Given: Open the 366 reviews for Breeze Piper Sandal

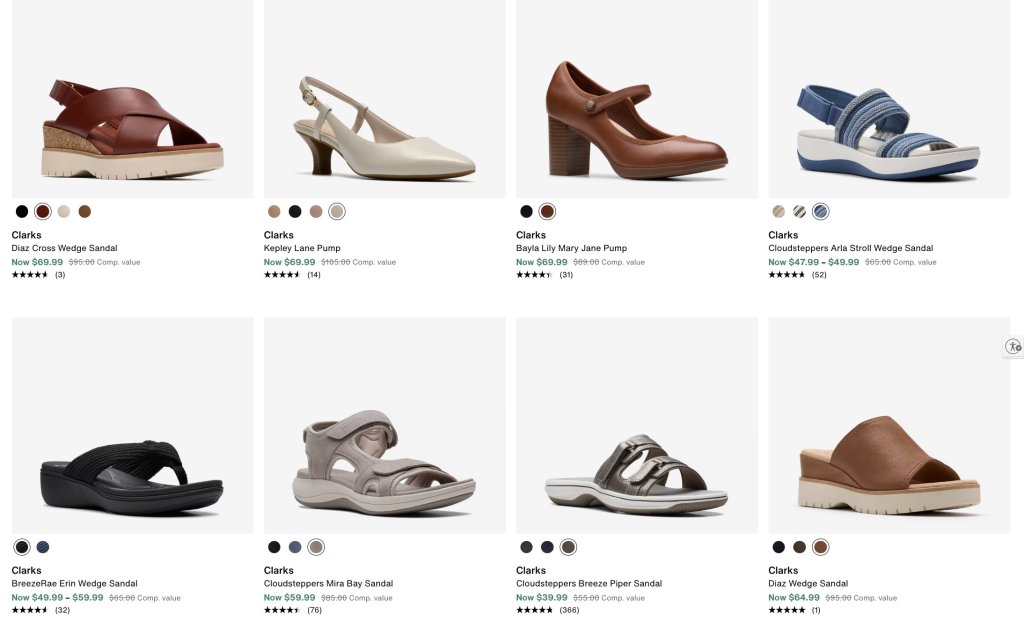Looking at the screenshot, I should point(569,610).
